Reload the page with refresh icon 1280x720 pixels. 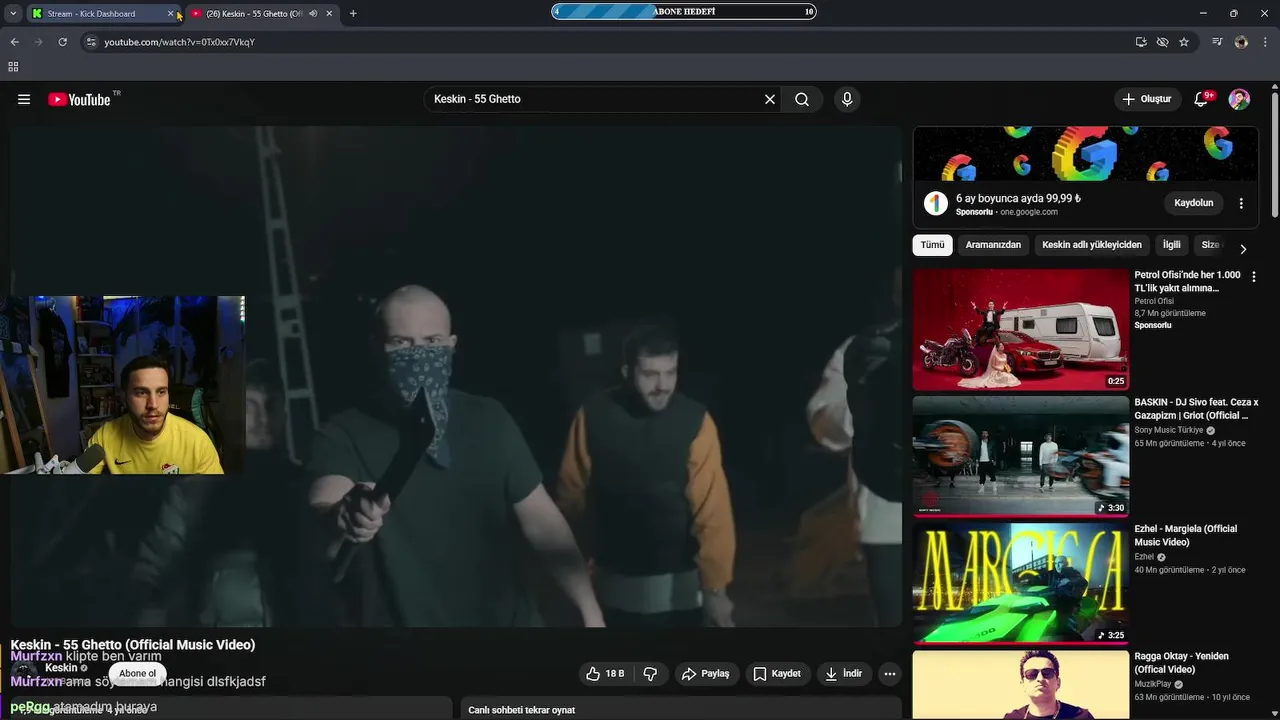pyautogui.click(x=62, y=42)
